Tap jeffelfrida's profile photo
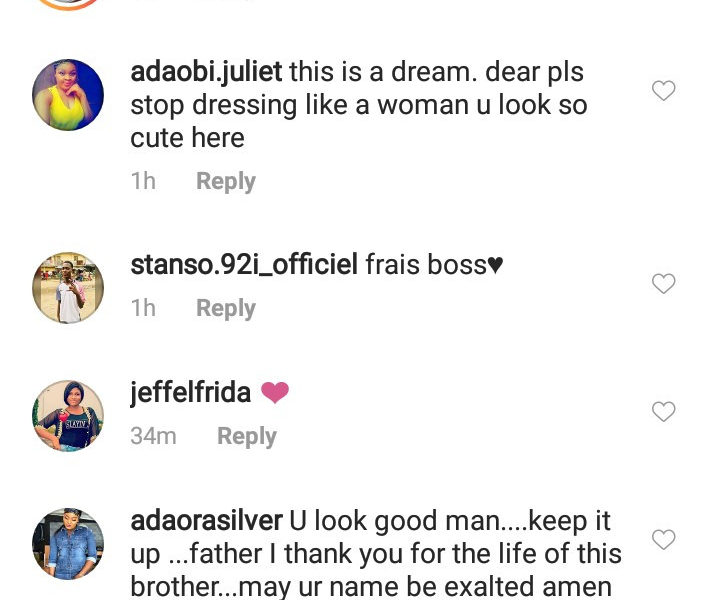720x600 pixels. pyautogui.click(x=68, y=415)
